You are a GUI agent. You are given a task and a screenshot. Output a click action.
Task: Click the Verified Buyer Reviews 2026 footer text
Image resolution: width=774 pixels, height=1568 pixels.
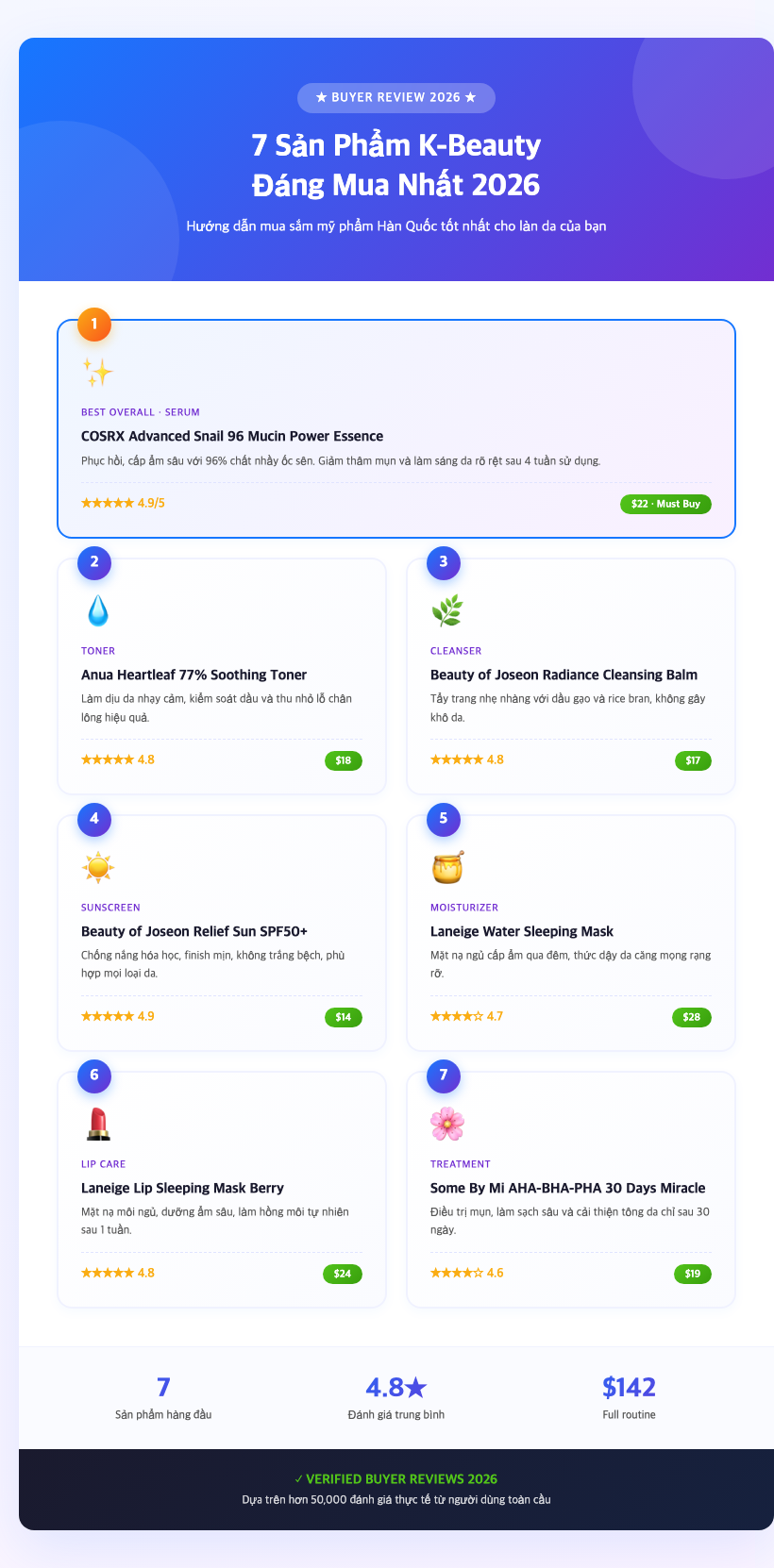coord(396,1479)
